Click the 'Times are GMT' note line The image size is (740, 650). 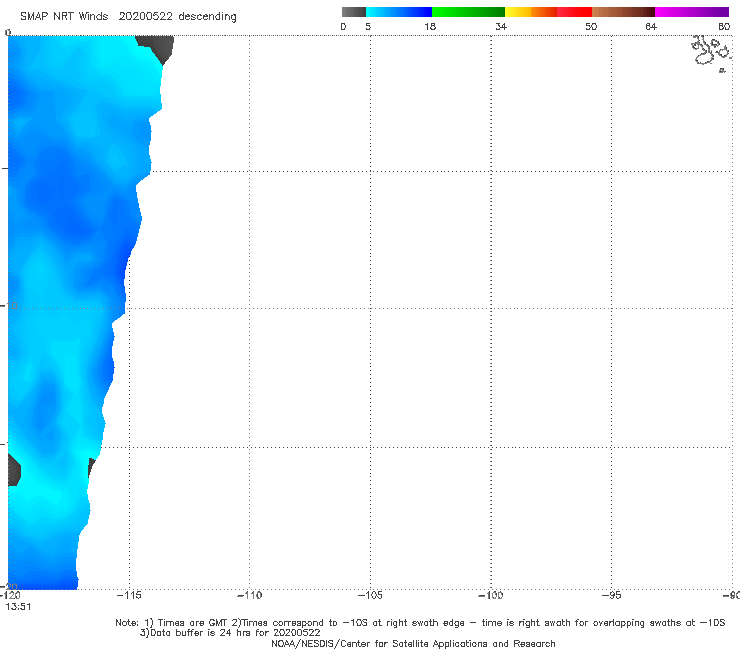point(420,623)
